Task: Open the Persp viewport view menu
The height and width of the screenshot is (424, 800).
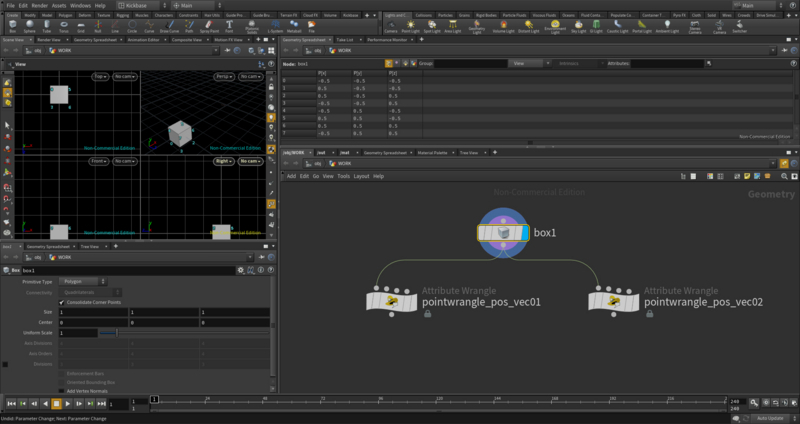Action: click(224, 77)
